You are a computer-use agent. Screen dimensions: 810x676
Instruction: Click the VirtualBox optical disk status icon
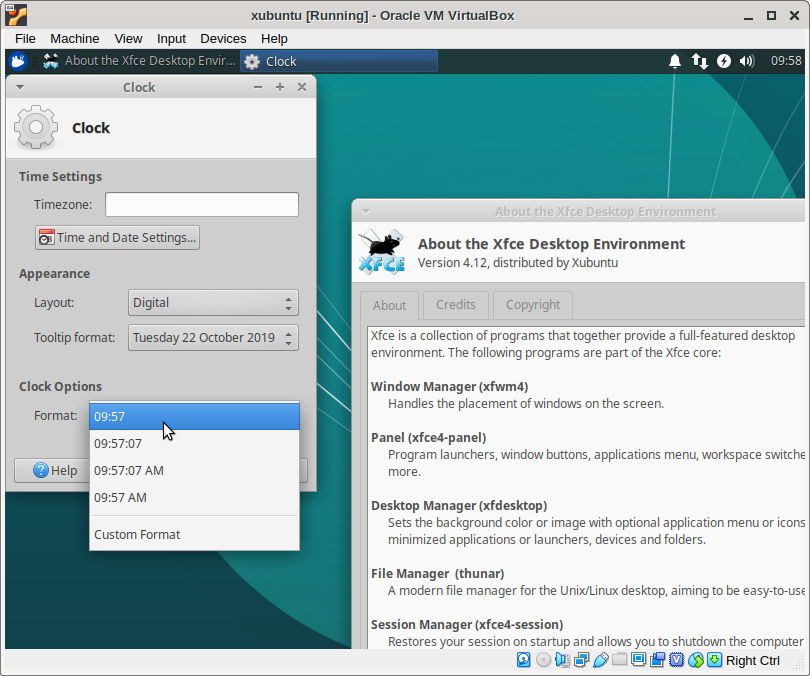543,660
